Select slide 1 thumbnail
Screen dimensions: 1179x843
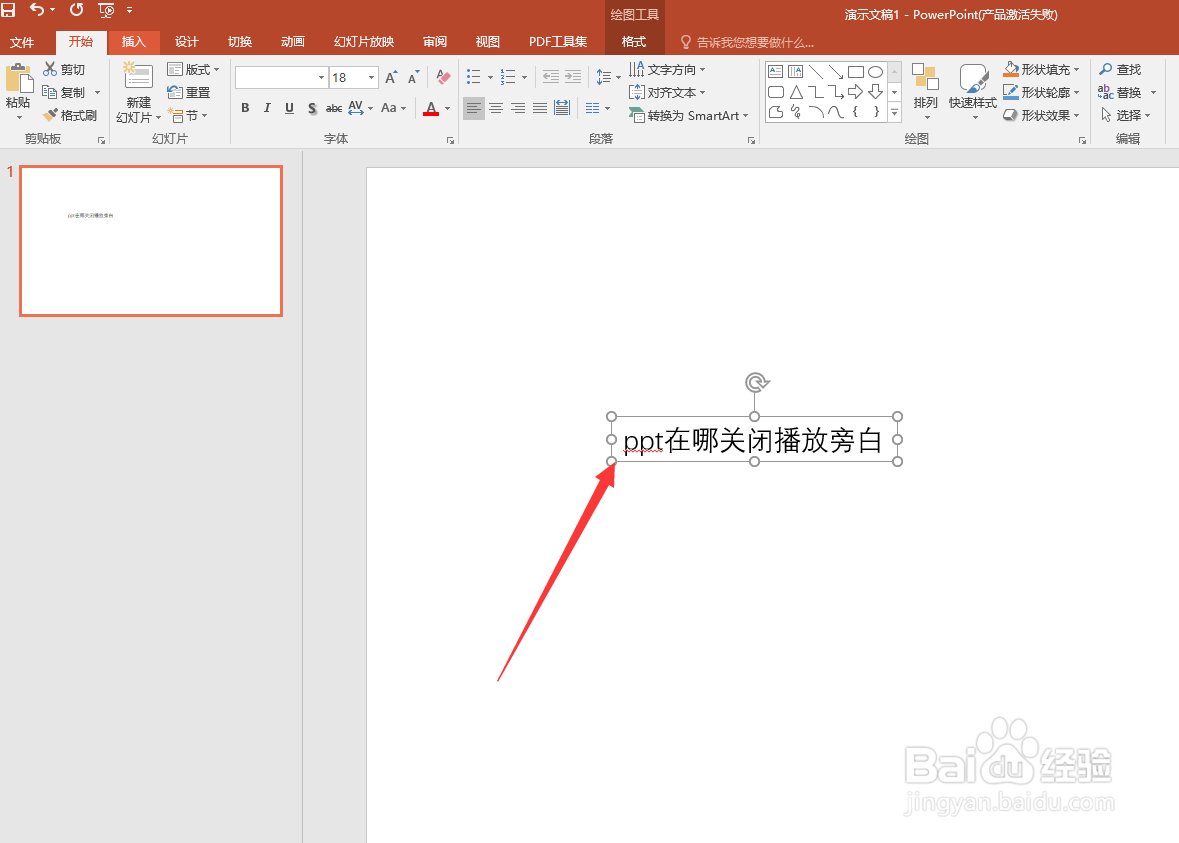(151, 241)
